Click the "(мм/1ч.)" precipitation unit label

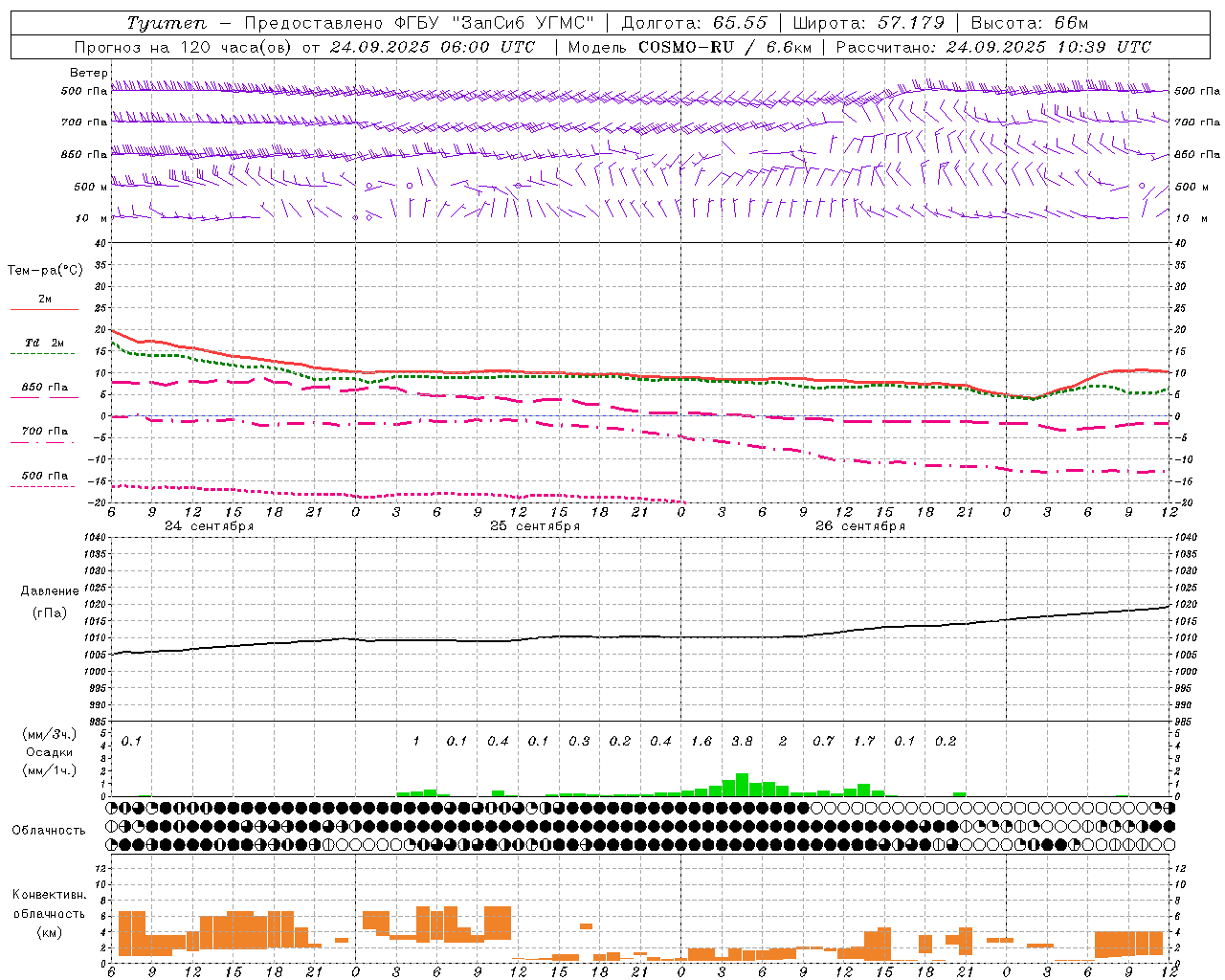(50, 770)
